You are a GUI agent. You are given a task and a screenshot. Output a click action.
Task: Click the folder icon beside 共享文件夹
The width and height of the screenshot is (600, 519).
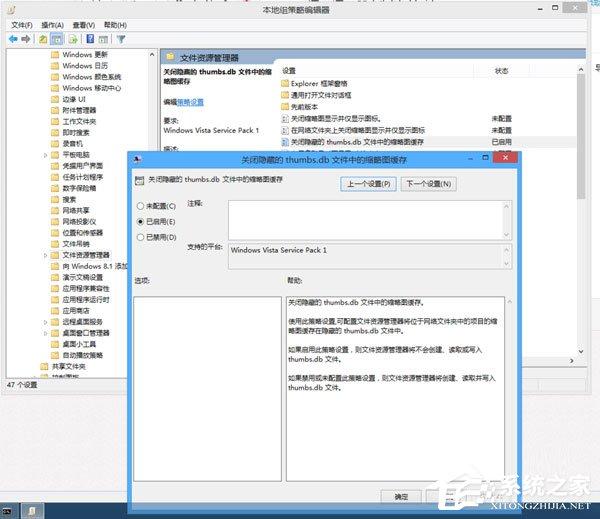click(x=44, y=367)
